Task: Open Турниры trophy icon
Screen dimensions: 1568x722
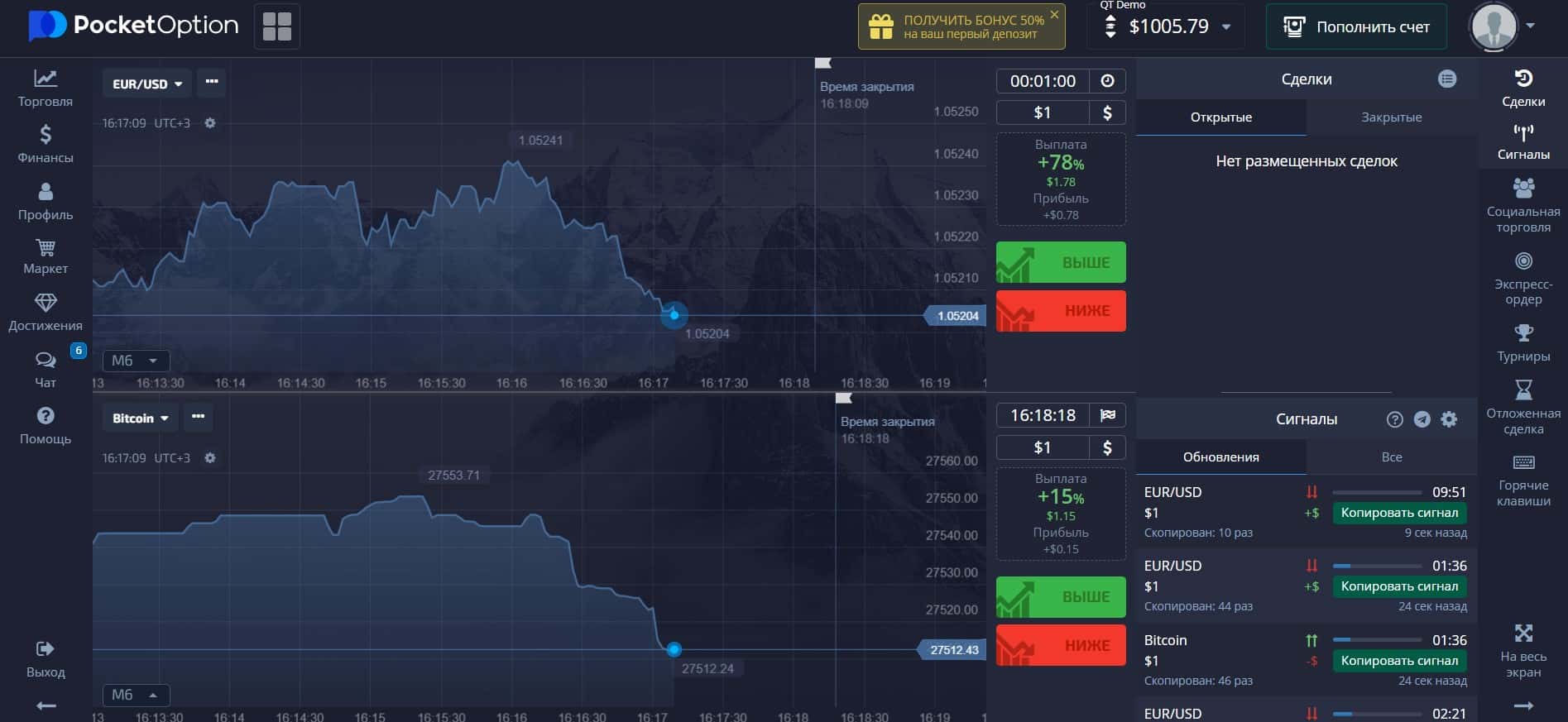Action: (x=1523, y=343)
